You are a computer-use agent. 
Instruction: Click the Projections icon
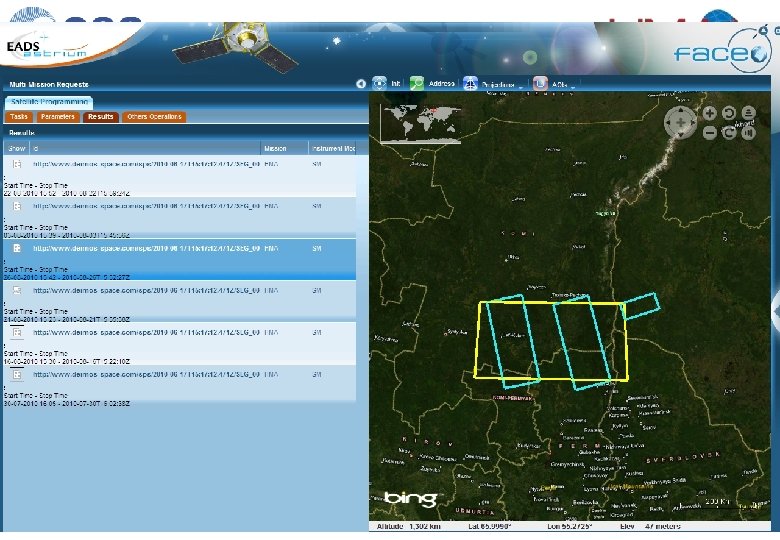click(x=470, y=84)
